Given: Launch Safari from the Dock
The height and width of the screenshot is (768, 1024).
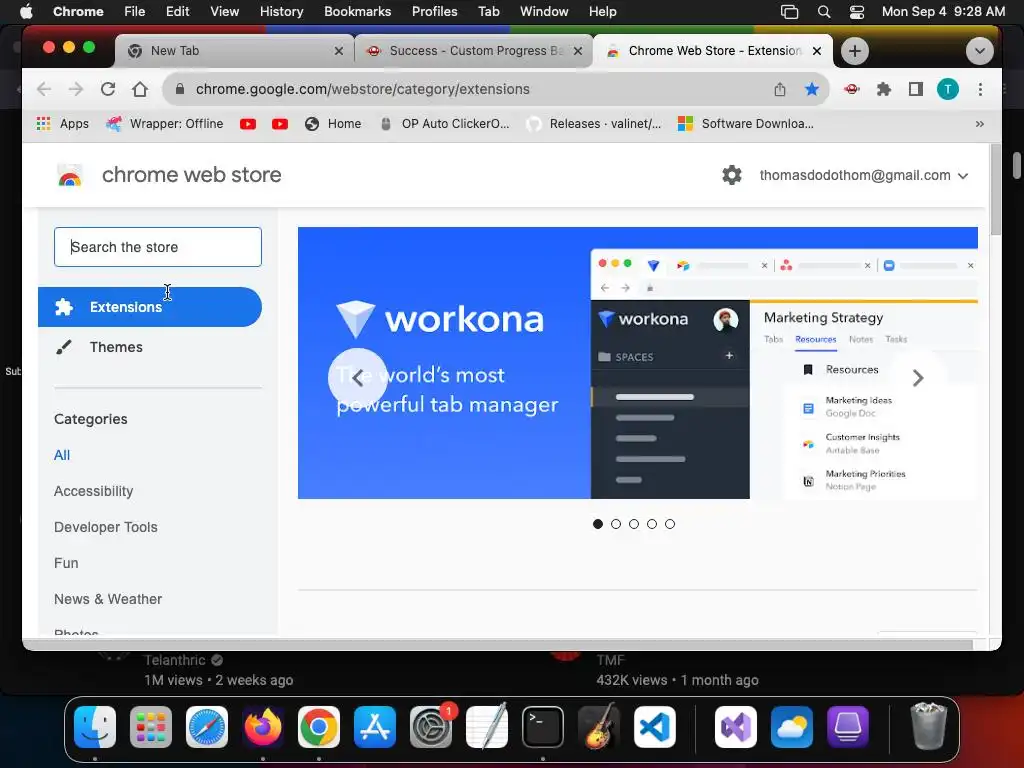Looking at the screenshot, I should click(x=207, y=726).
